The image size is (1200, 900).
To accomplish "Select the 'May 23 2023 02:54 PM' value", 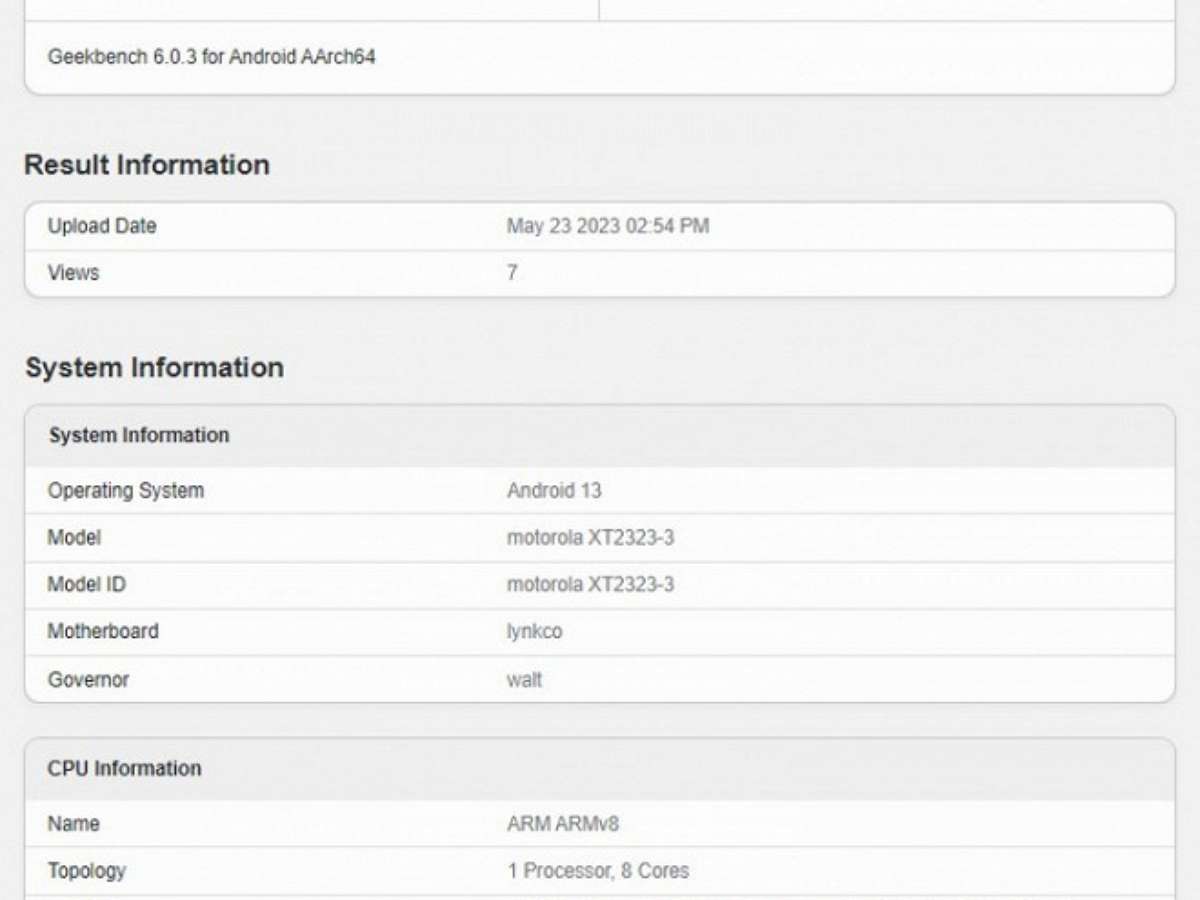I will pyautogui.click(x=608, y=226).
